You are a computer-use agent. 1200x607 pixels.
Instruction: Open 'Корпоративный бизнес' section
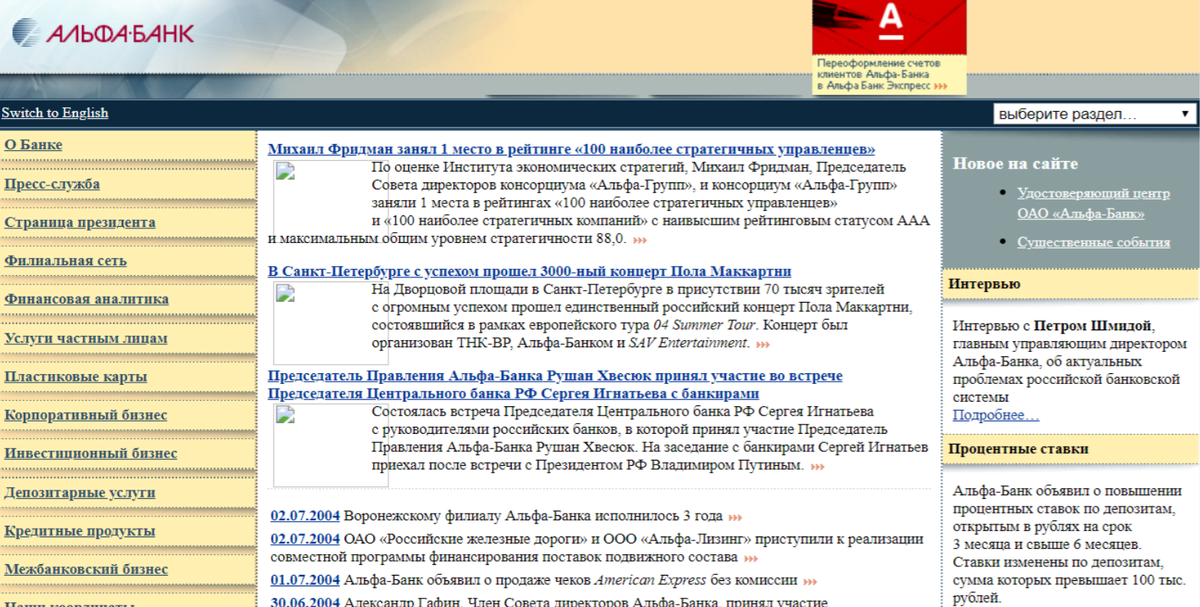(x=86, y=415)
